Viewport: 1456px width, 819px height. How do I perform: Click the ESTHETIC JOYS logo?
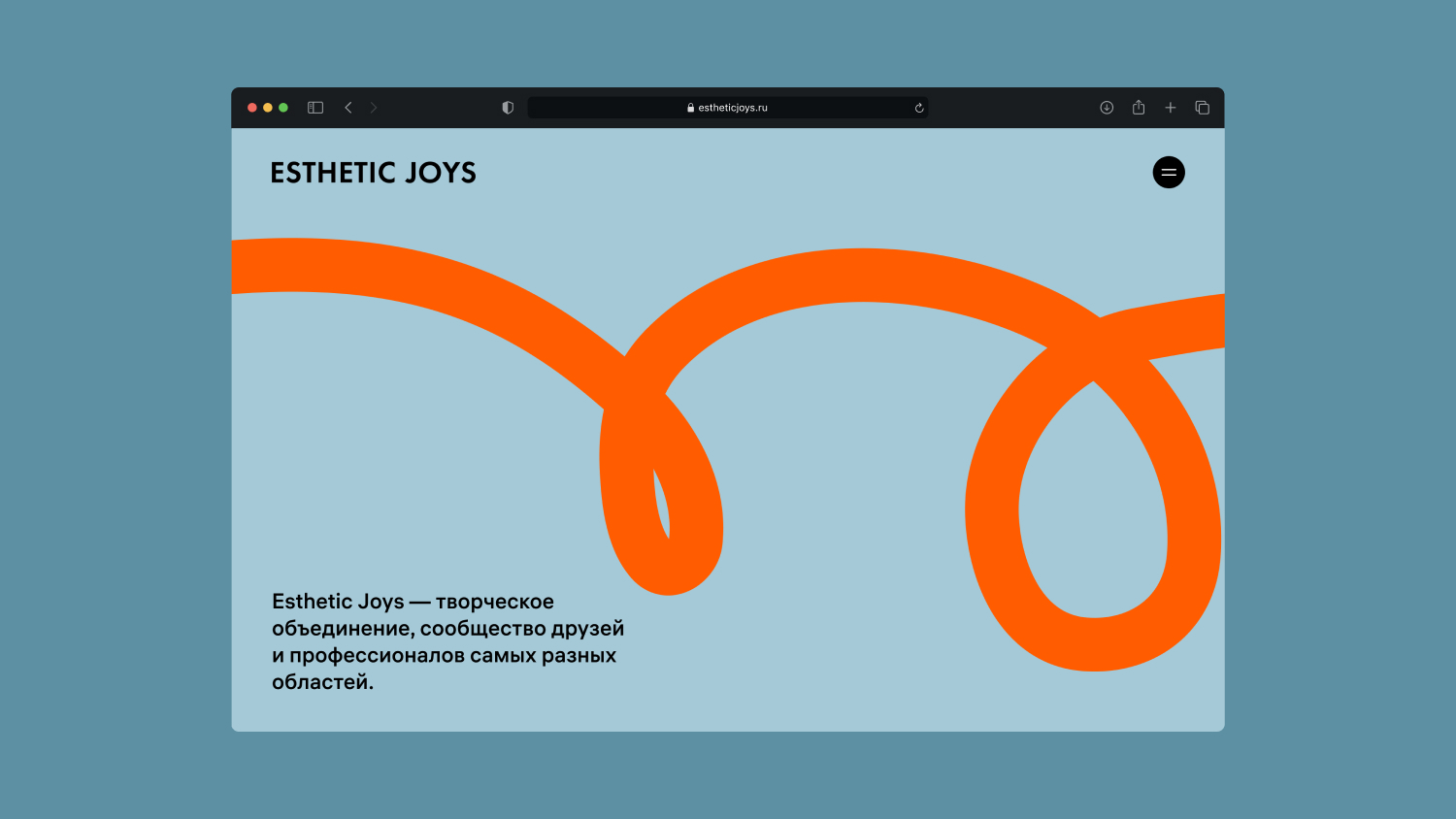tap(374, 173)
